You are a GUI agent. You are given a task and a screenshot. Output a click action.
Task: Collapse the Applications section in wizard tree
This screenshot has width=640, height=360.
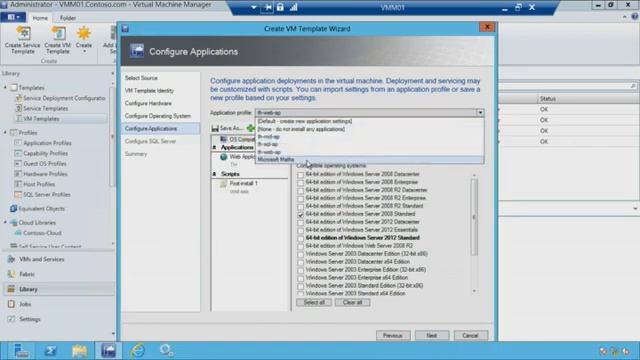coord(214,147)
